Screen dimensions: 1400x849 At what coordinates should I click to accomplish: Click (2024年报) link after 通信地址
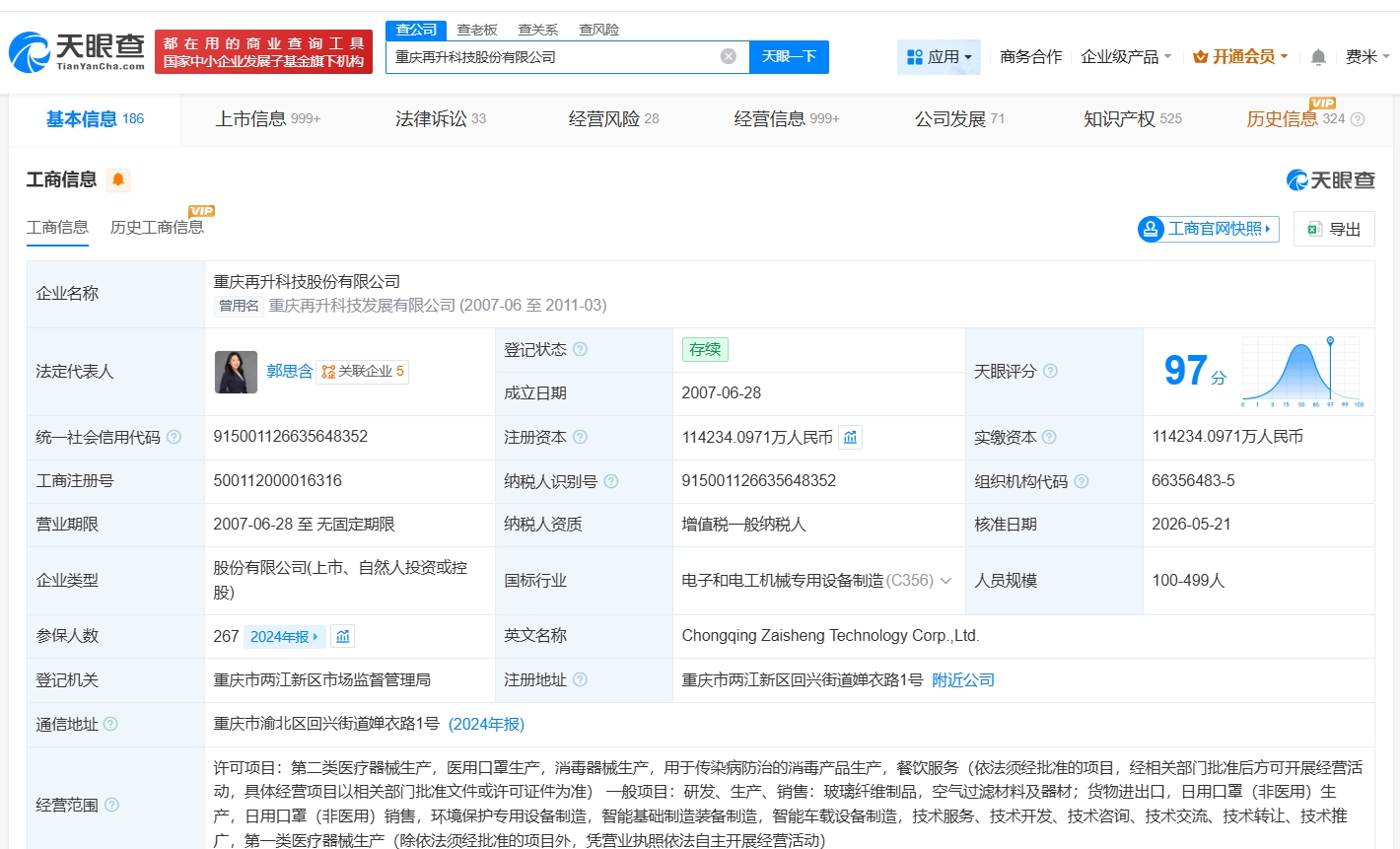tap(486, 724)
